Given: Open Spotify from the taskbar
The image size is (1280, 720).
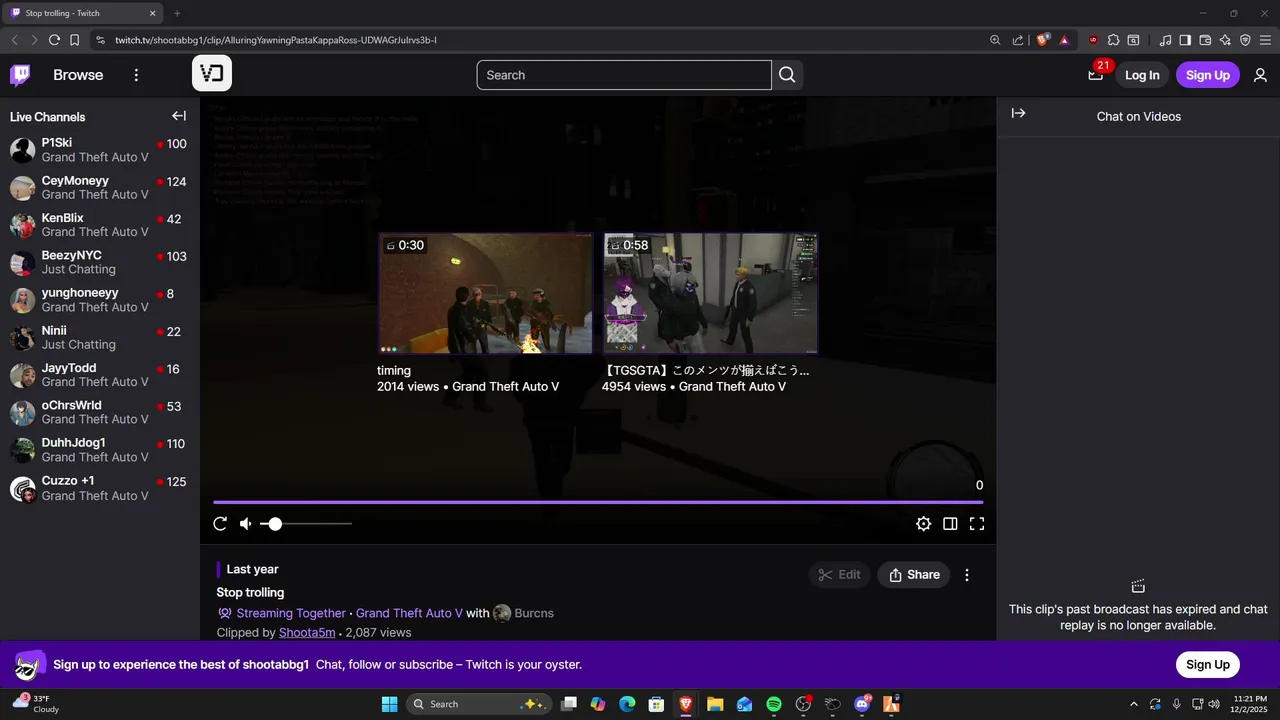Looking at the screenshot, I should coord(773,704).
